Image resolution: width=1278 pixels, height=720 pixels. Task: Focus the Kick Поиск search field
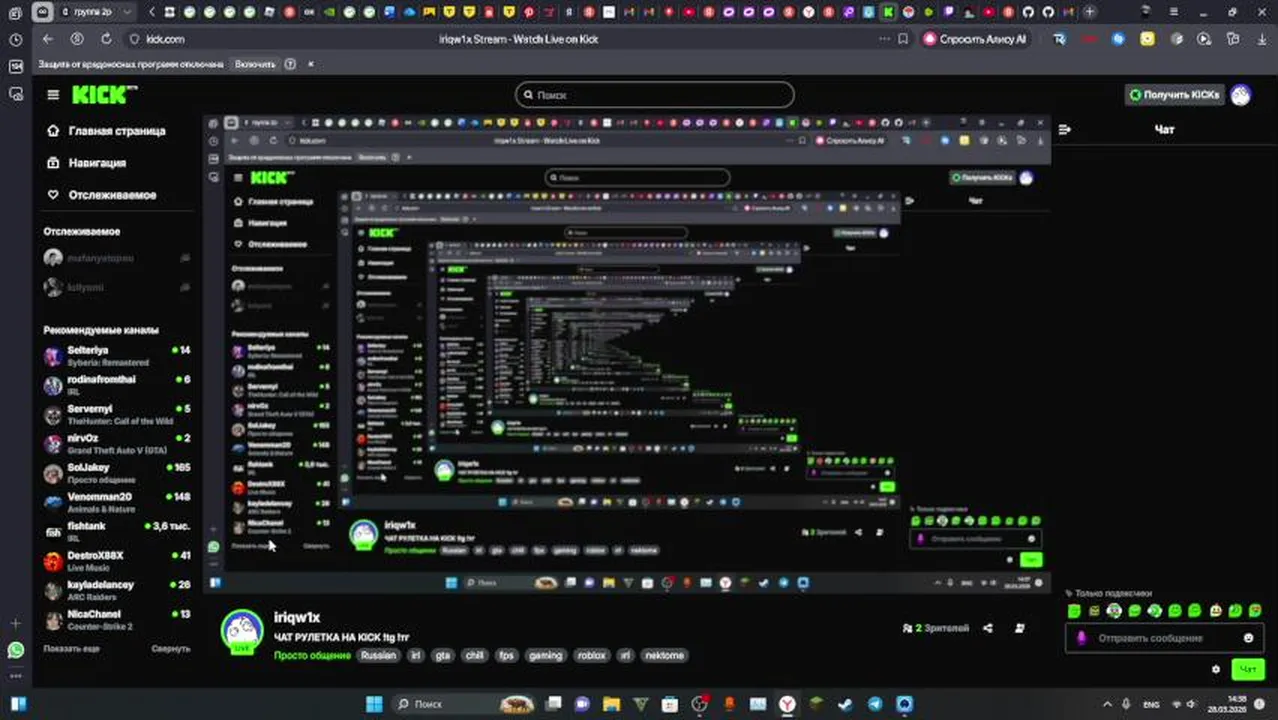[x=655, y=95]
